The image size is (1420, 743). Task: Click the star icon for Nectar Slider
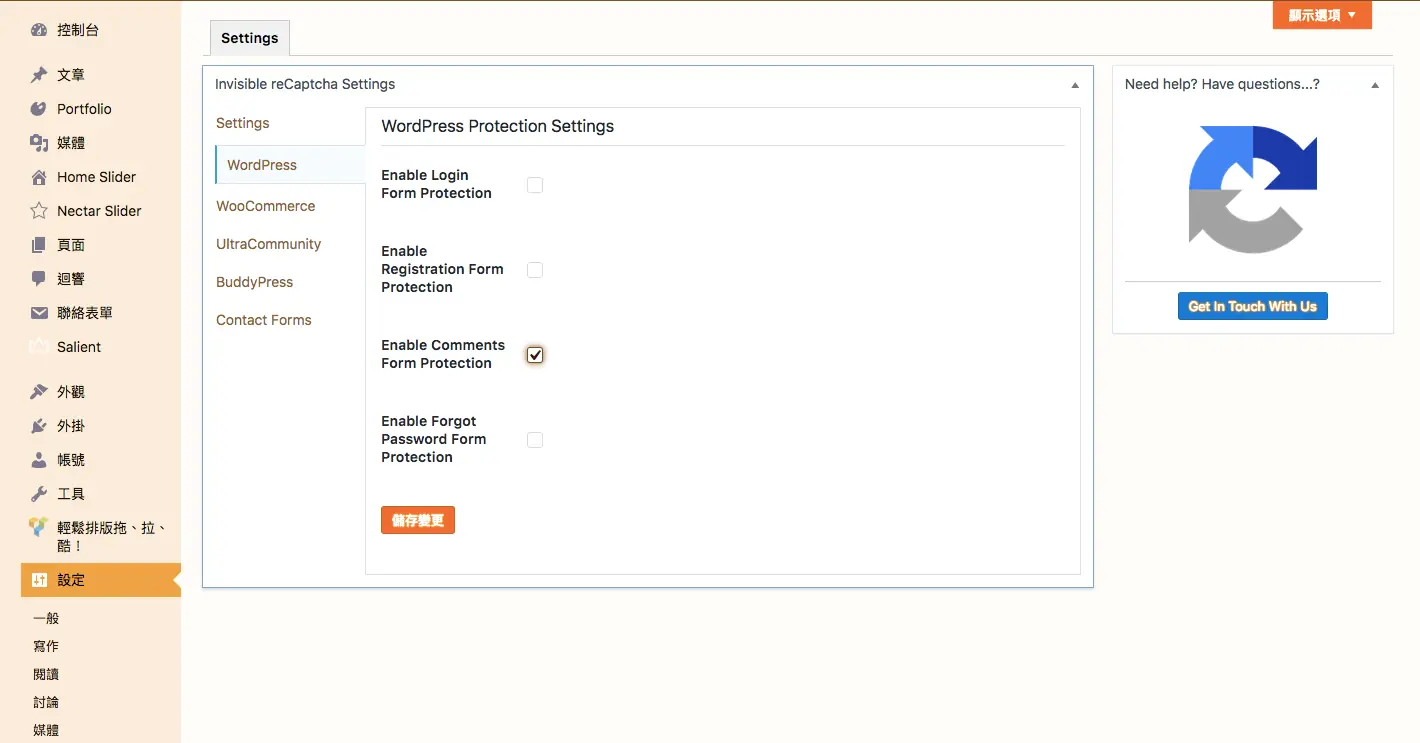click(x=39, y=211)
